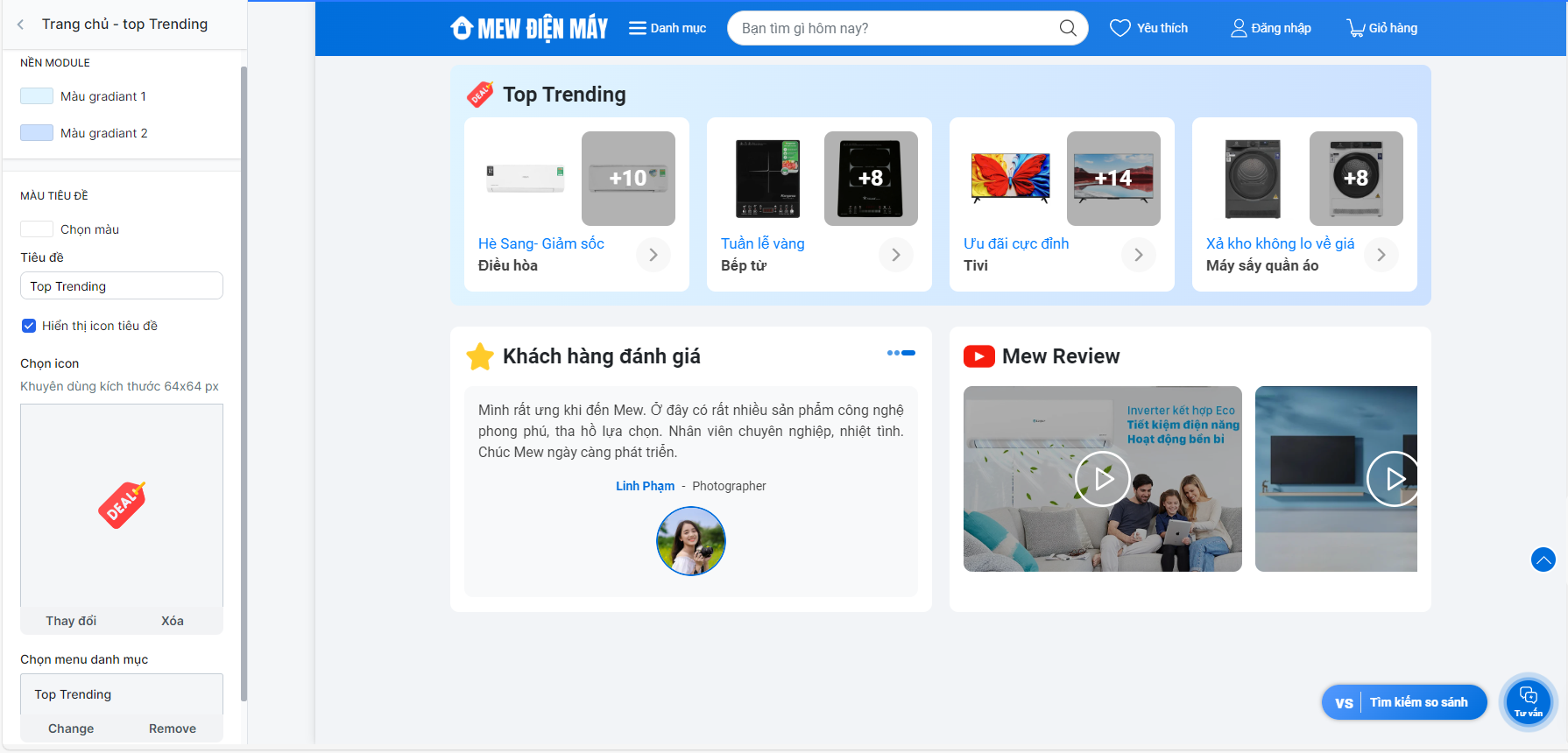Viewport: 1568px width, 753px height.
Task: Open the Yêu thích heart icon
Action: click(x=1119, y=28)
